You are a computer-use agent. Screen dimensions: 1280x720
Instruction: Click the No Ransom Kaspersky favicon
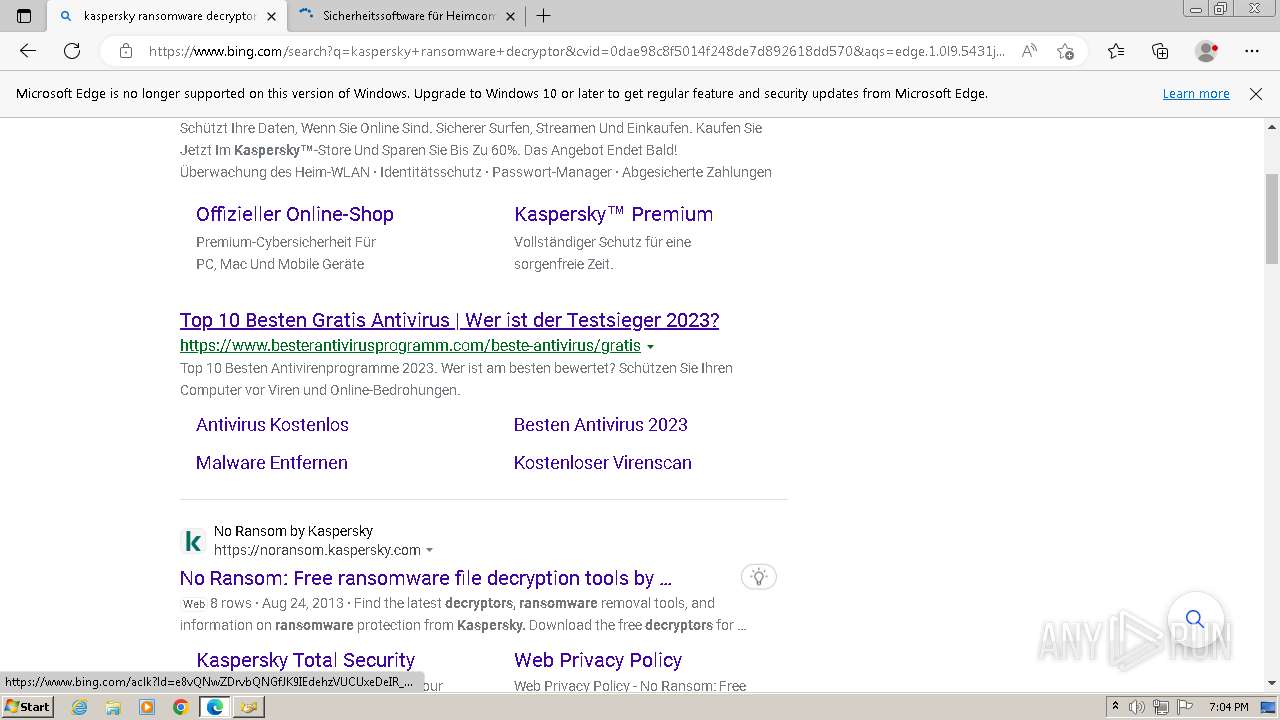point(193,541)
